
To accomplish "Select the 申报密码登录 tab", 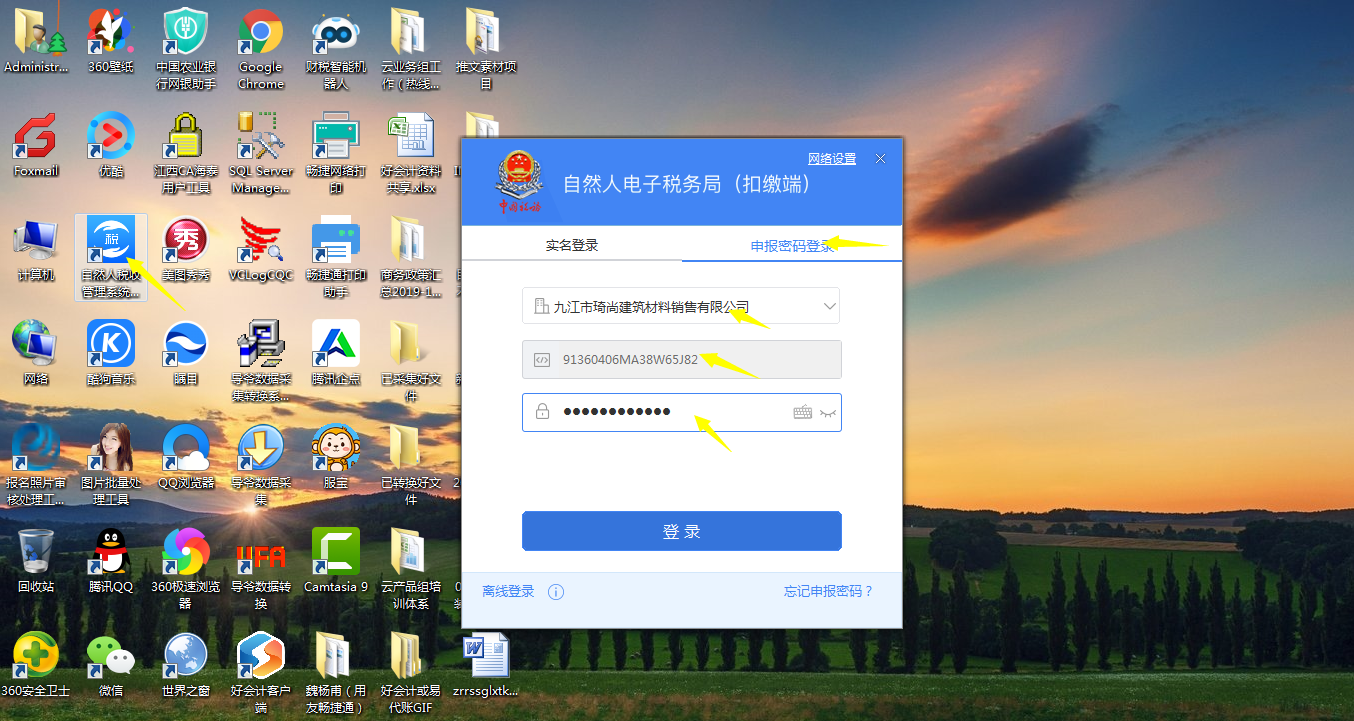I will (x=790, y=243).
